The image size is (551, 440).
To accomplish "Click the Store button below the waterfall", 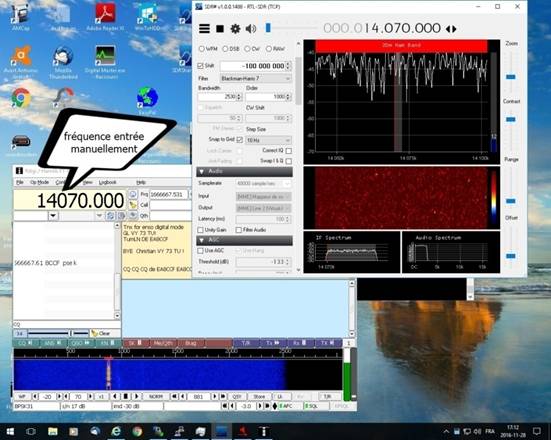I will tap(259, 396).
